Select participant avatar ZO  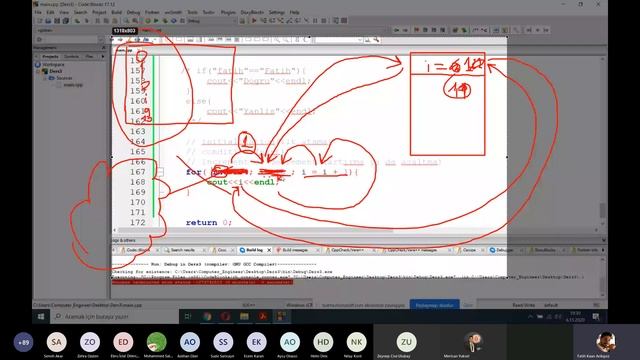tap(90, 342)
